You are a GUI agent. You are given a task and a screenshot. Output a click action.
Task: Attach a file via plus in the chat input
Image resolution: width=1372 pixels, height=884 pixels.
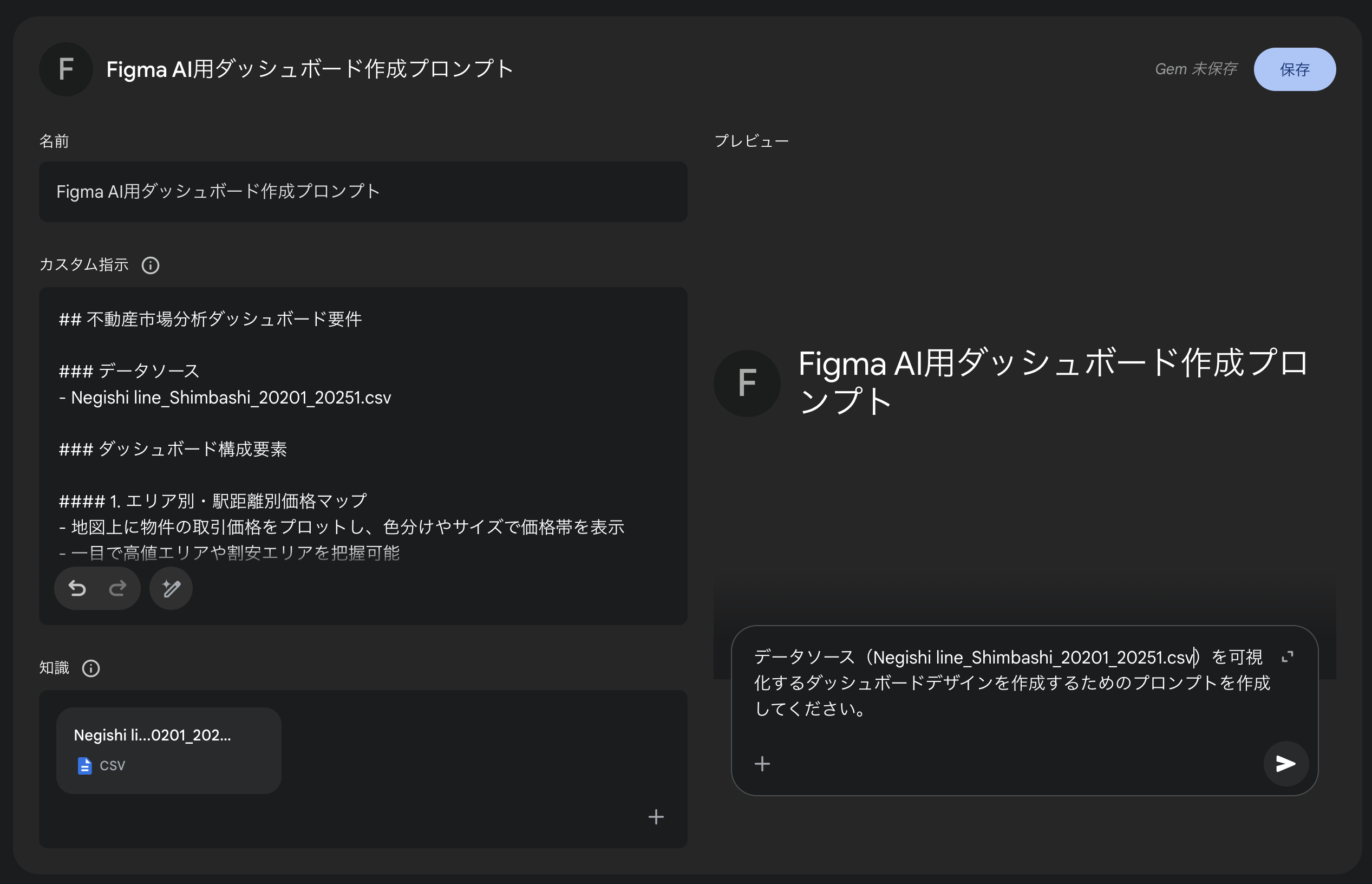(762, 763)
